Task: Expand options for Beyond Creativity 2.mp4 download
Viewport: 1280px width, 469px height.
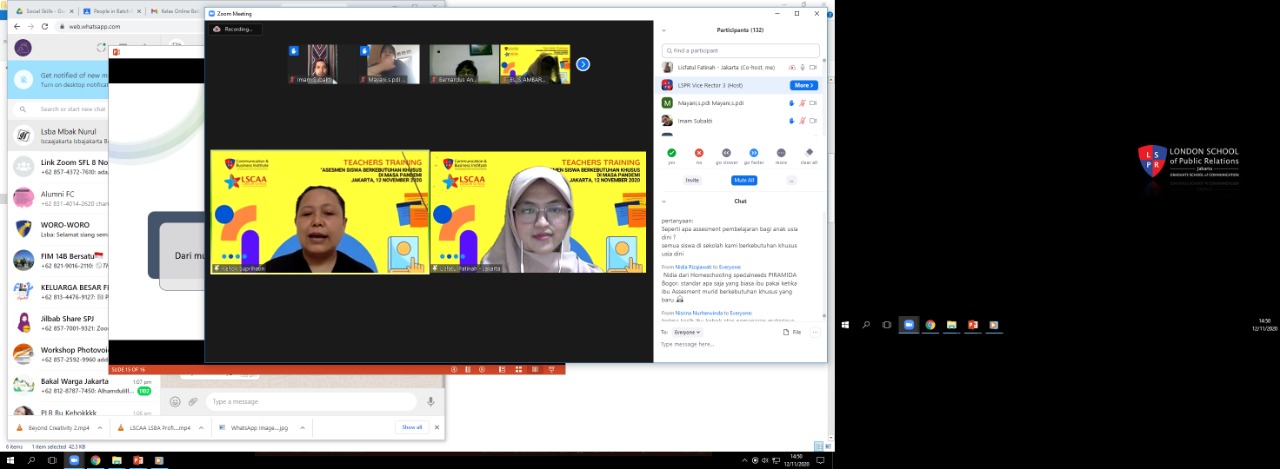Action: 100,427
